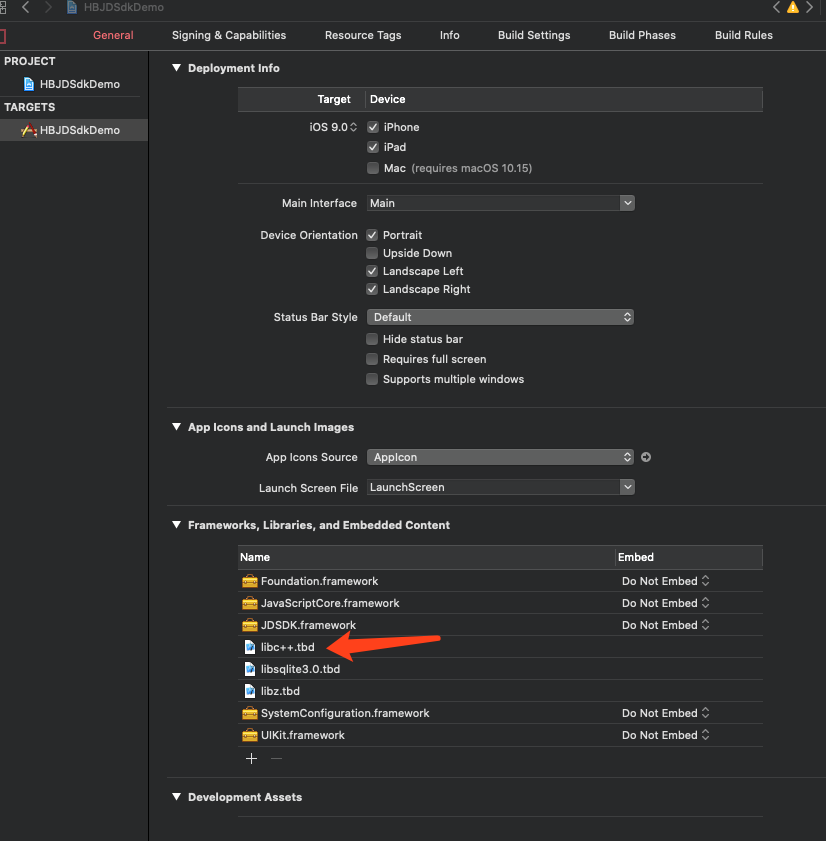This screenshot has height=841, width=826.
Task: Open the Build Rules tab
Action: 744,35
